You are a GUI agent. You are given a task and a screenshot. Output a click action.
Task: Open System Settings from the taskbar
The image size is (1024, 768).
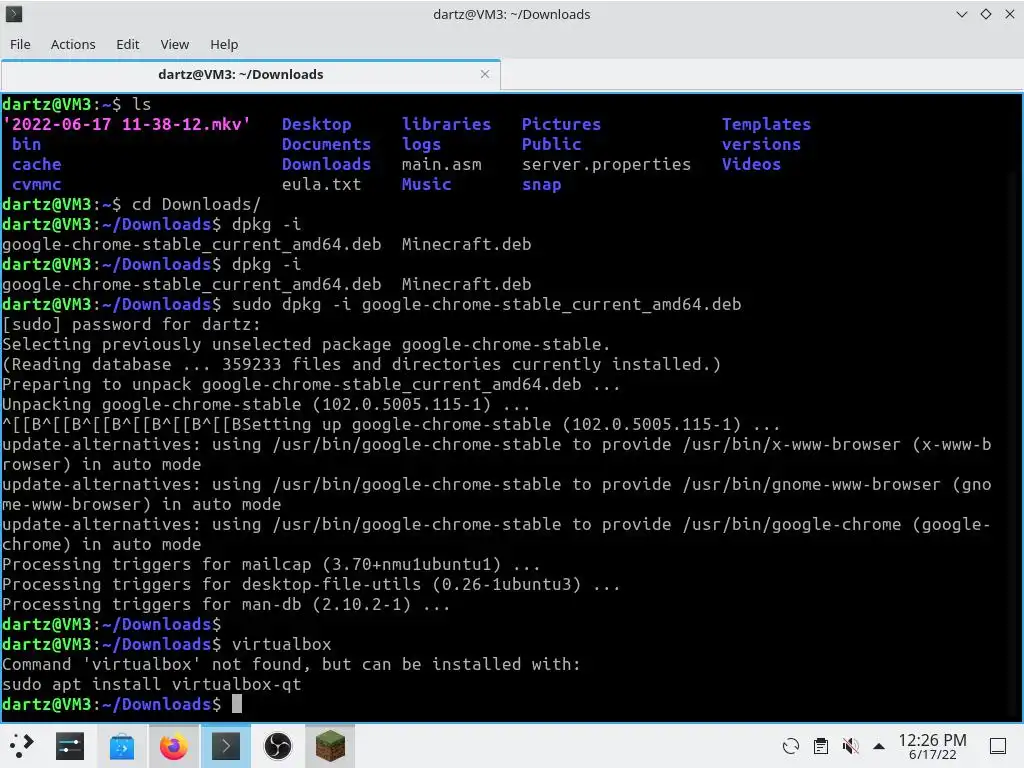pyautogui.click(x=70, y=746)
